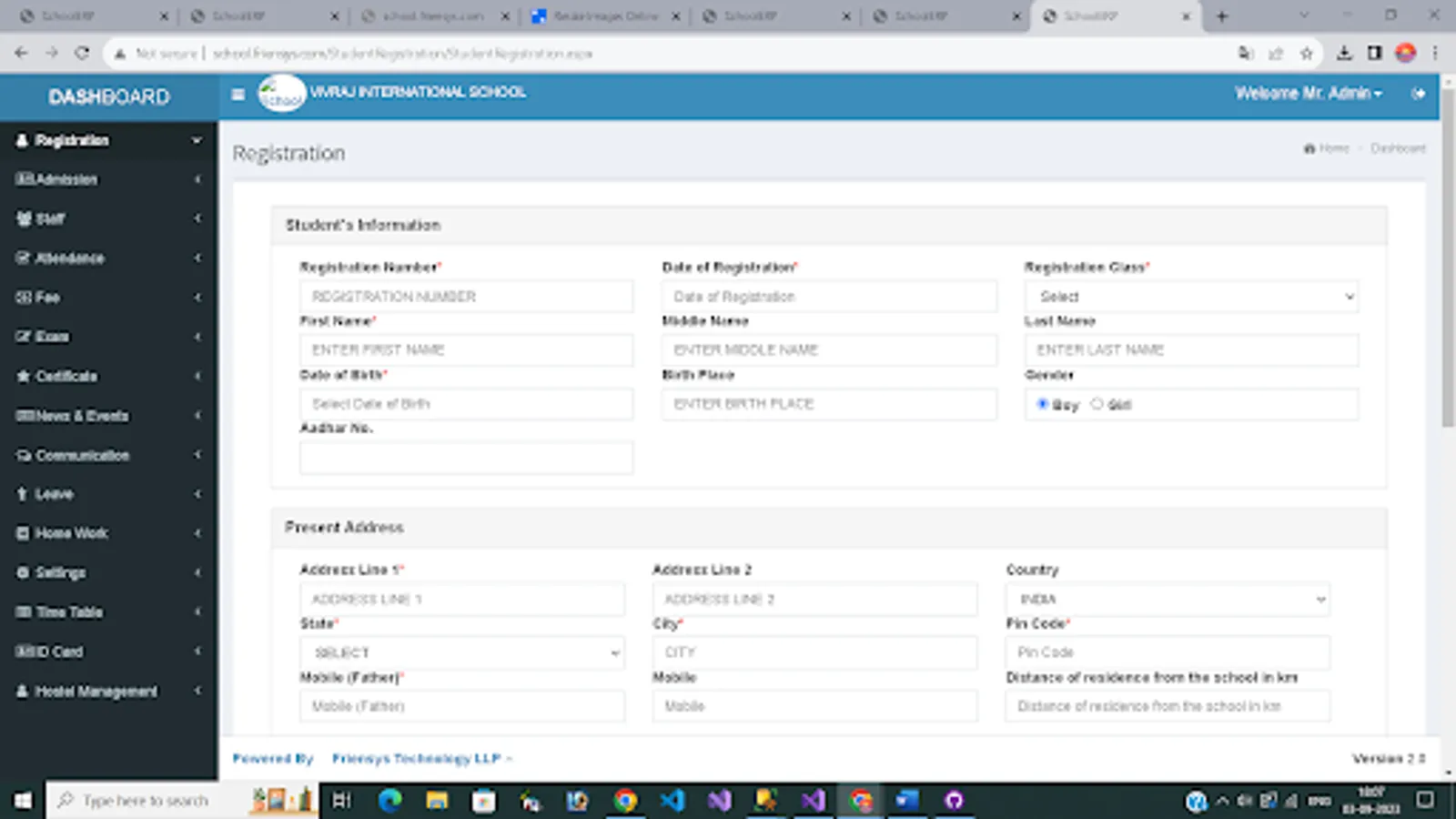Open the State SELECT dropdown
This screenshot has height=819, width=1456.
click(462, 652)
